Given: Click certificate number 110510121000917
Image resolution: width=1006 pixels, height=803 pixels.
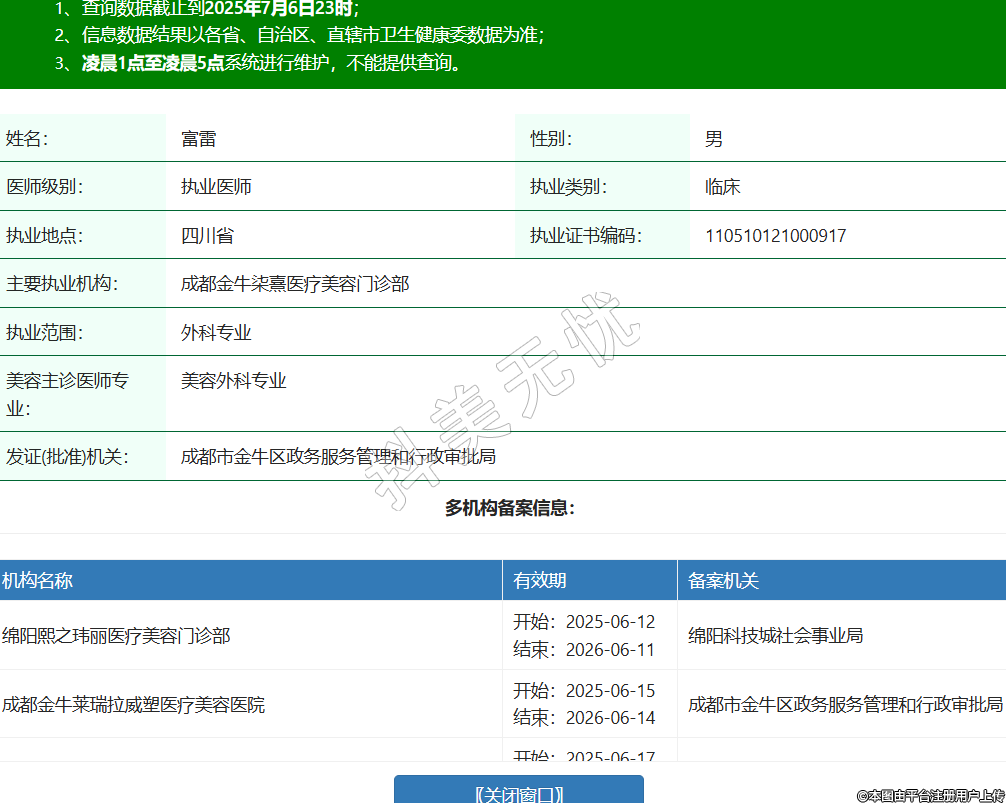Looking at the screenshot, I should pyautogui.click(x=776, y=236).
